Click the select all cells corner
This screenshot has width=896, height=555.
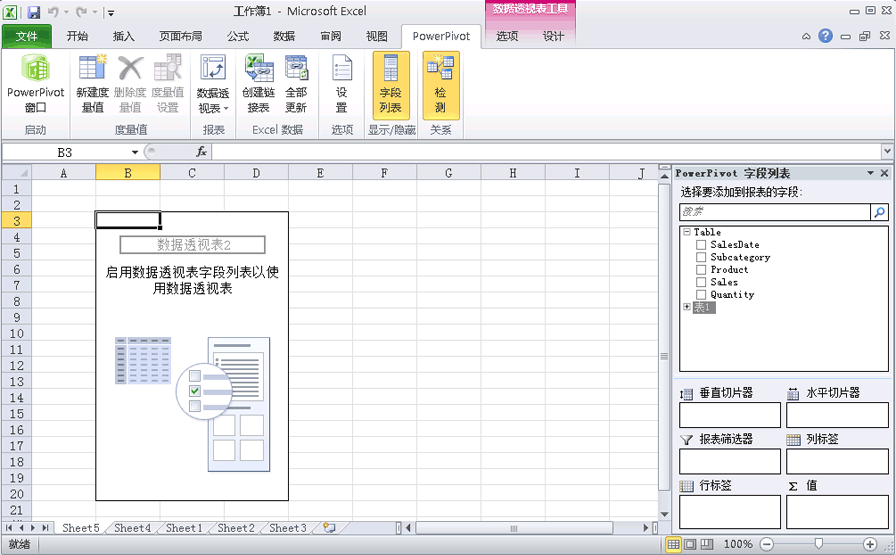[x=17, y=172]
